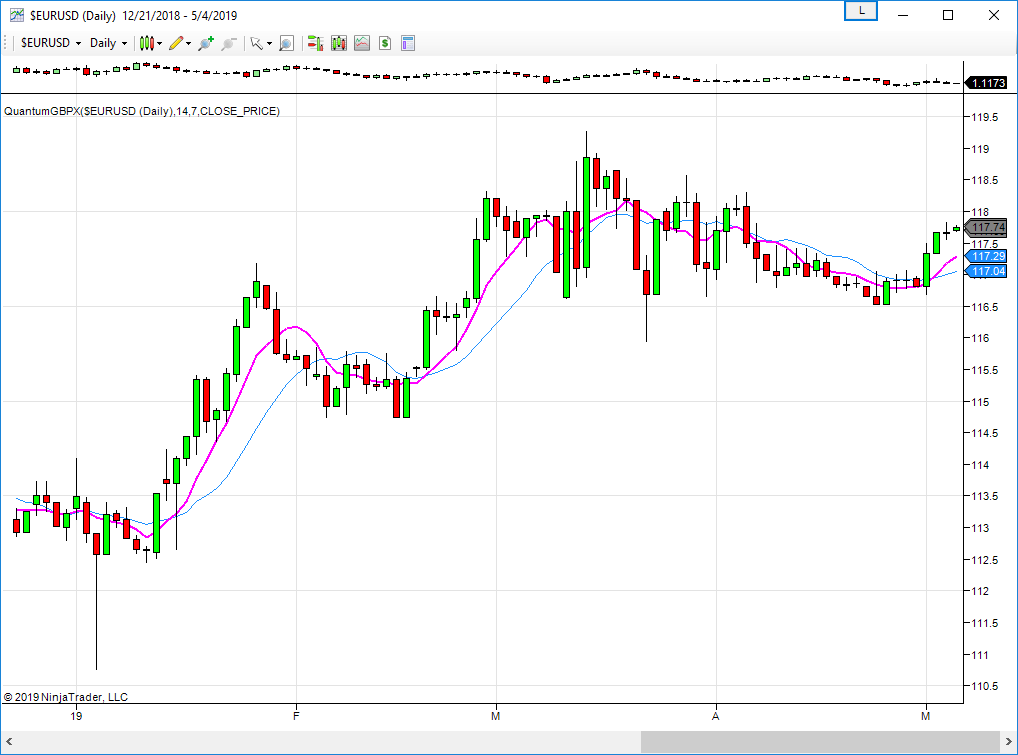The image size is (1018, 755).
Task: Open the Data Series candlestick icon
Action: click(x=339, y=43)
